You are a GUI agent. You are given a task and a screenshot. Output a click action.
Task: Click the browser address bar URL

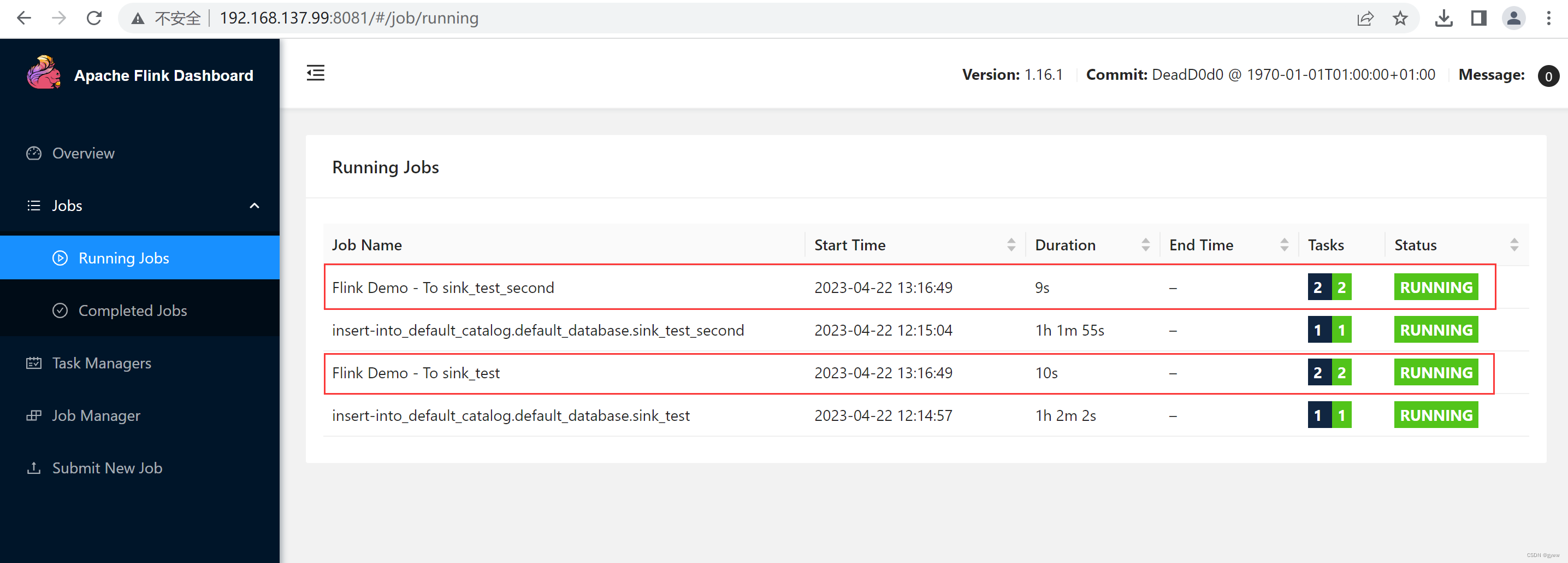(349, 17)
